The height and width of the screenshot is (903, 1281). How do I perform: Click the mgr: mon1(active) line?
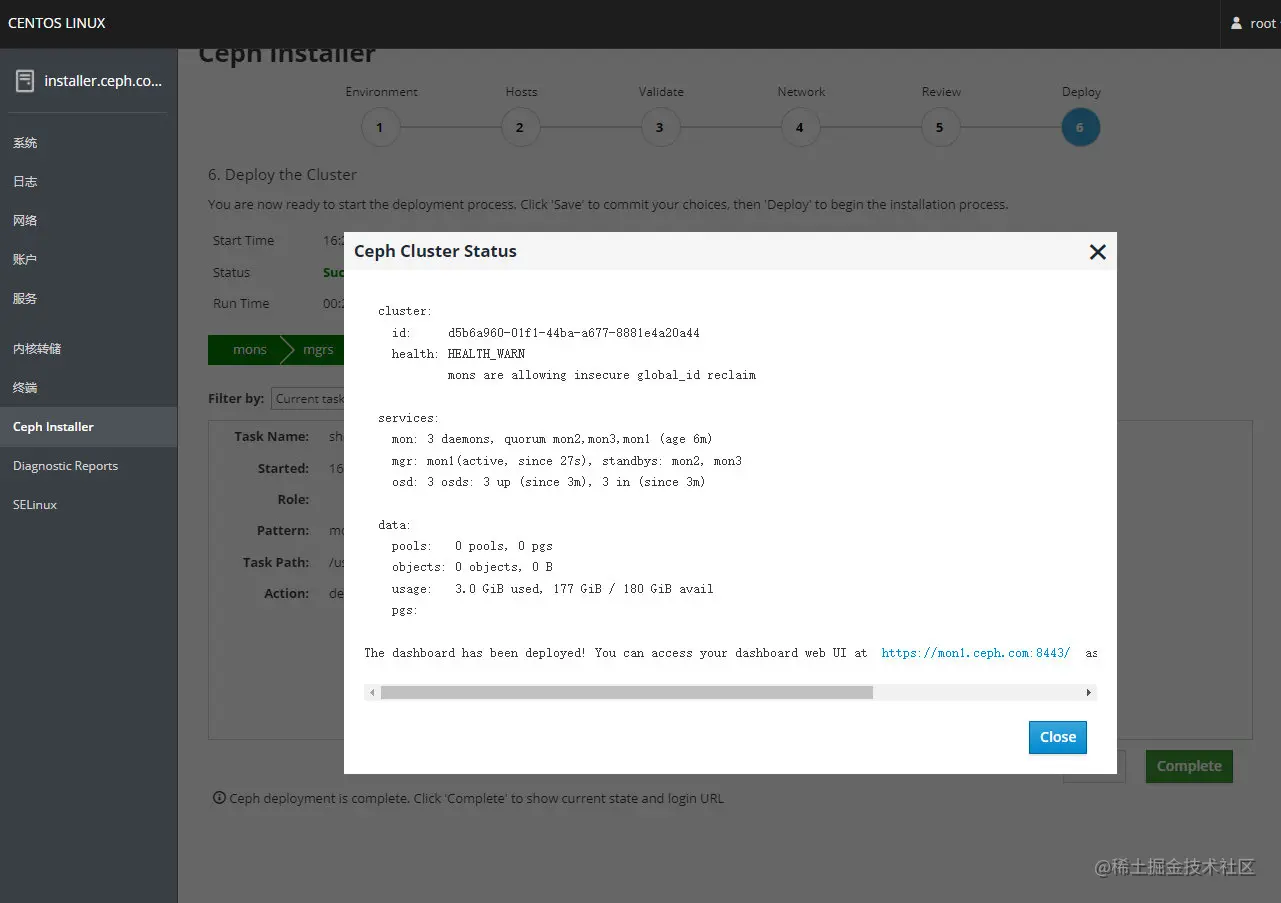pyautogui.click(x=566, y=461)
